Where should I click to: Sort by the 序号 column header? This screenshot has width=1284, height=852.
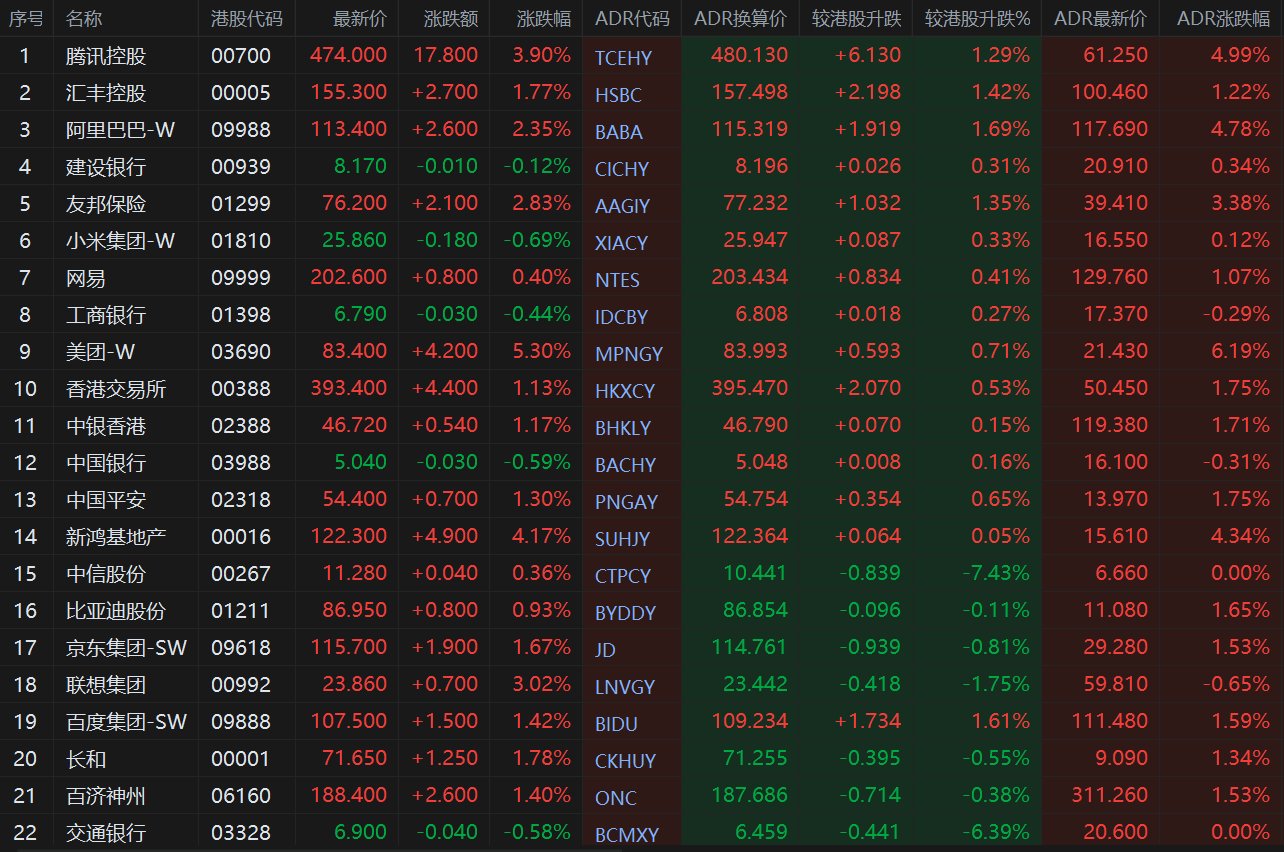point(26,19)
